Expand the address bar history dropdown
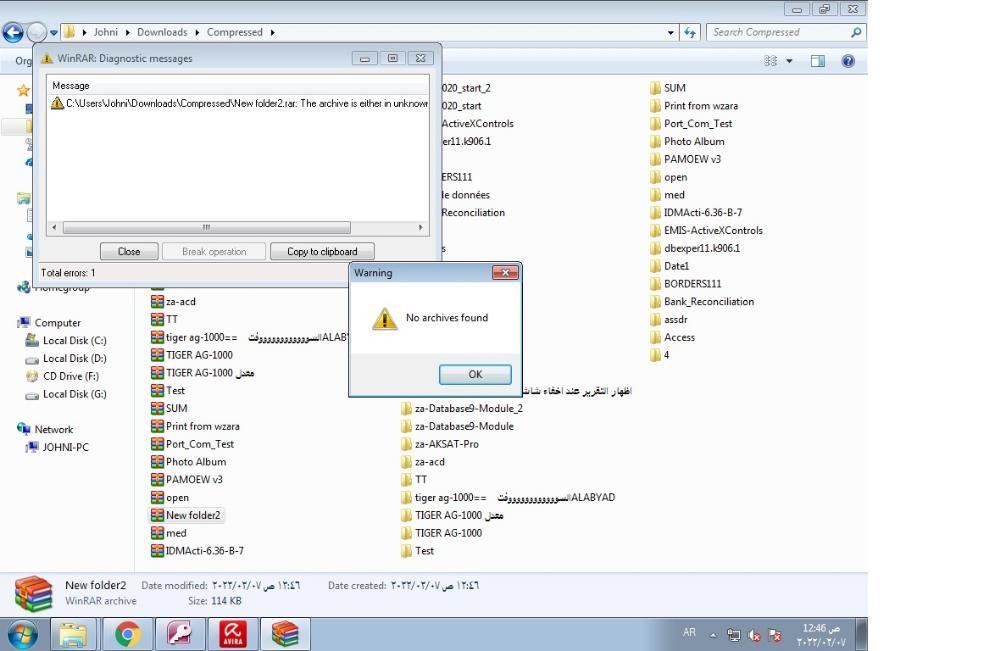 pos(672,32)
